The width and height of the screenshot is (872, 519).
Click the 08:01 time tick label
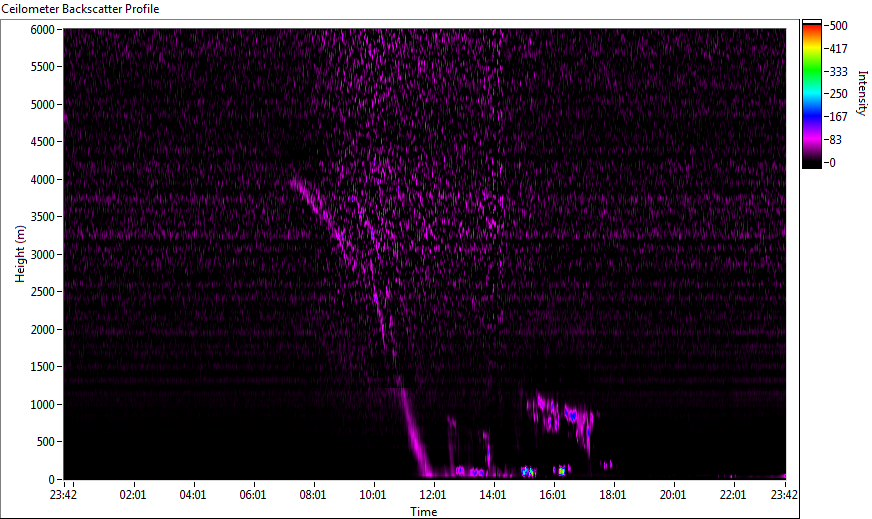[x=313, y=495]
